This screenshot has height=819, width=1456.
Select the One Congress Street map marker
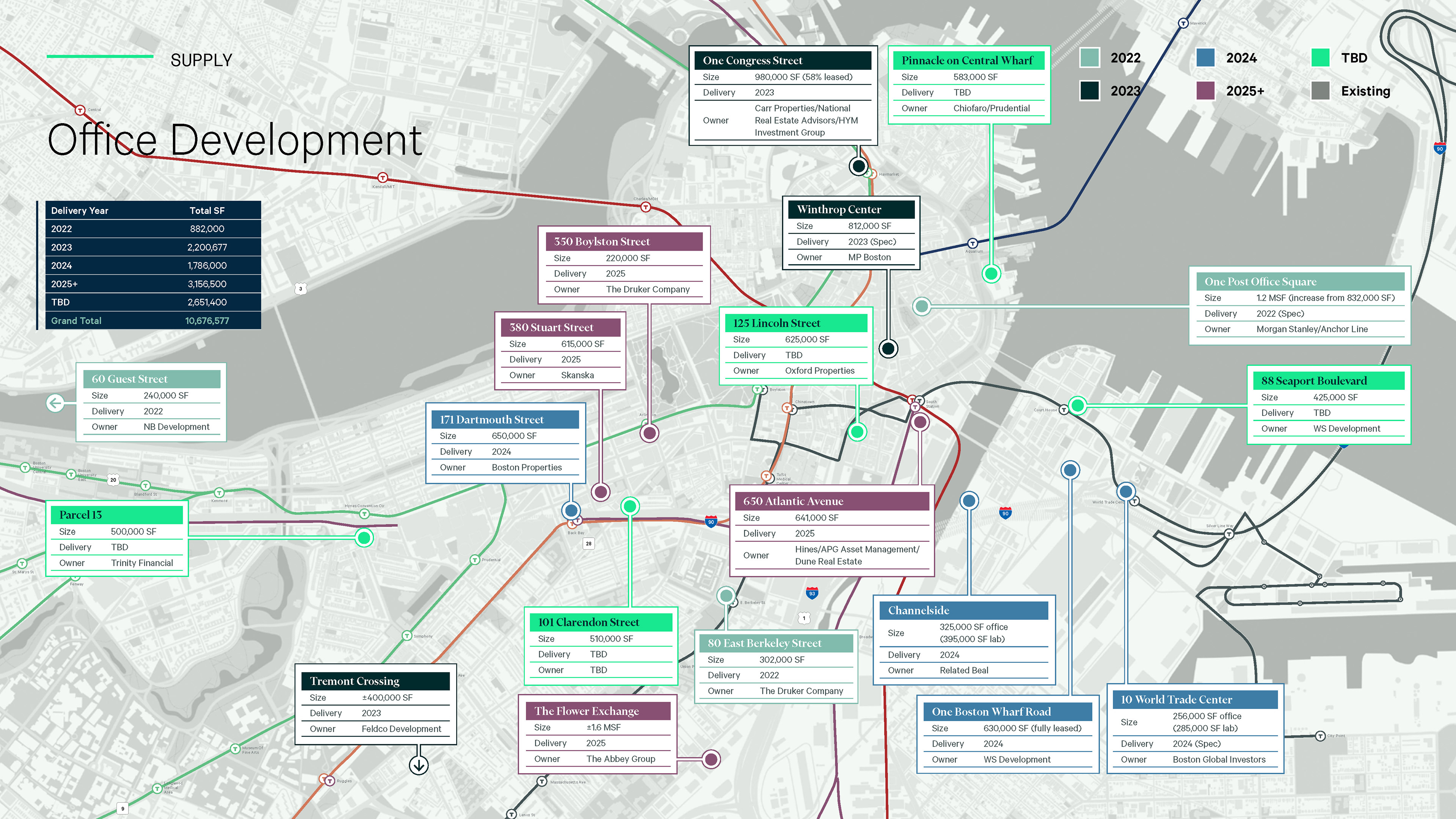[x=859, y=166]
